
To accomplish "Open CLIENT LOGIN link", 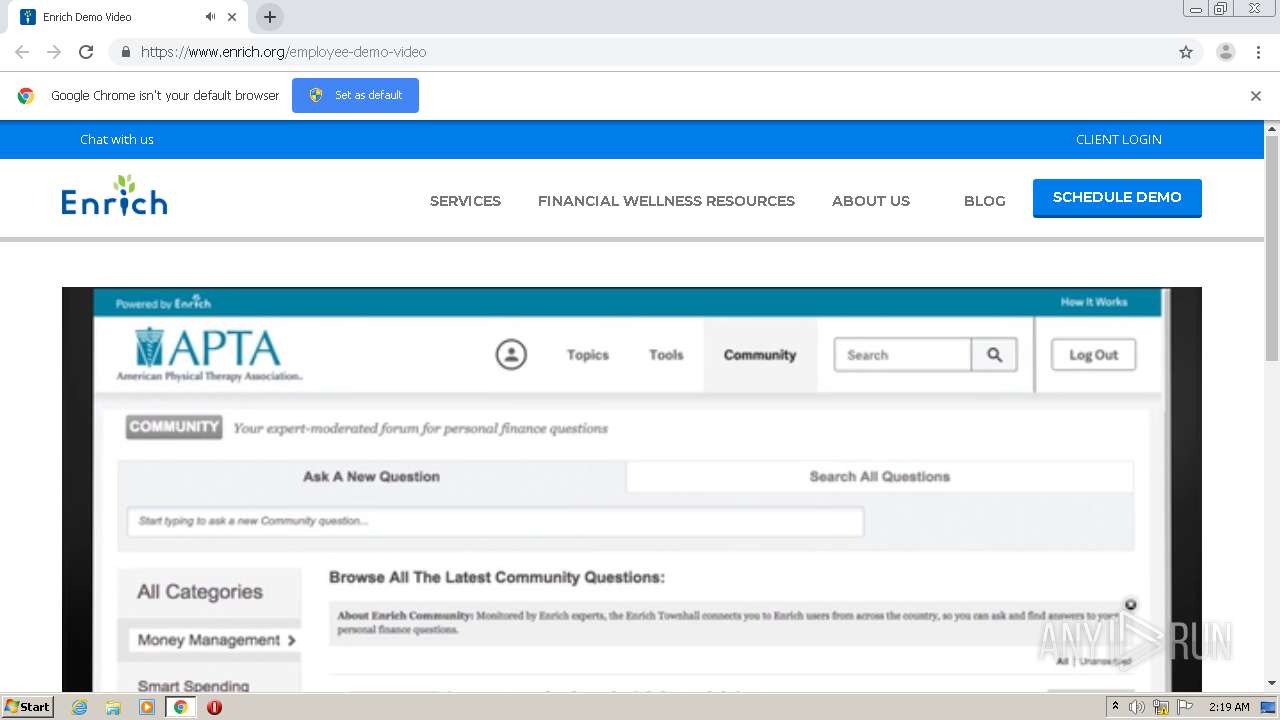I will [x=1119, y=139].
